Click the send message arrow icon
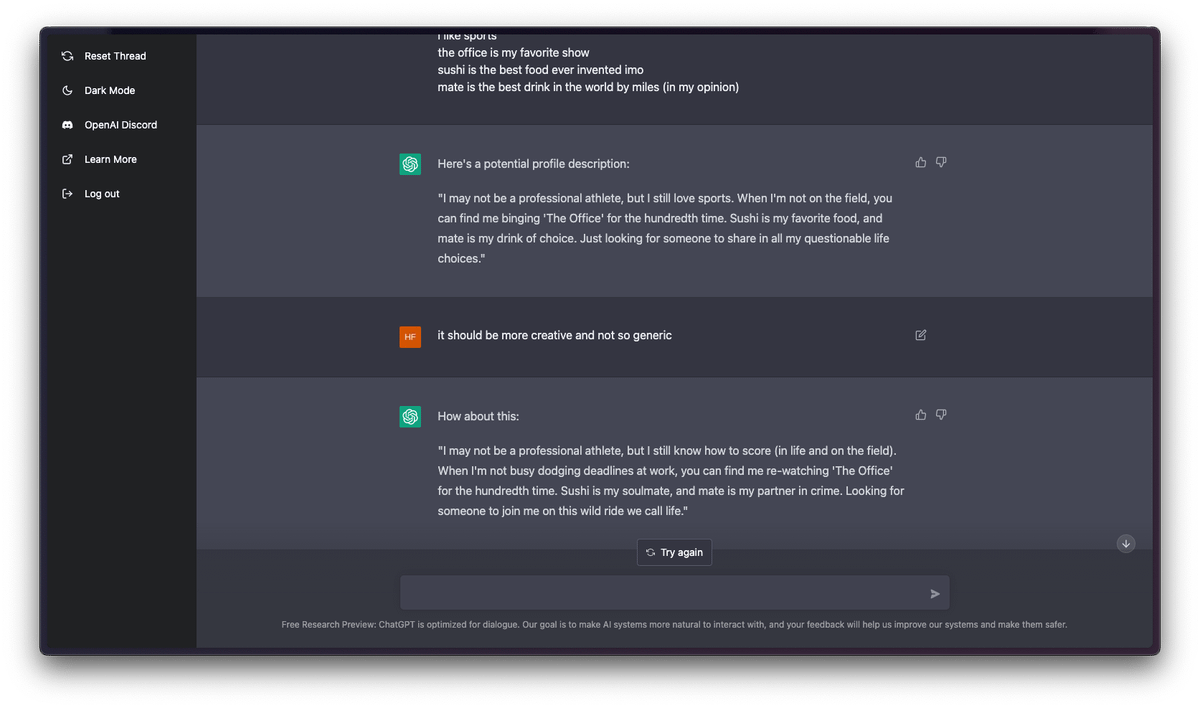1200x708 pixels. 935,594
